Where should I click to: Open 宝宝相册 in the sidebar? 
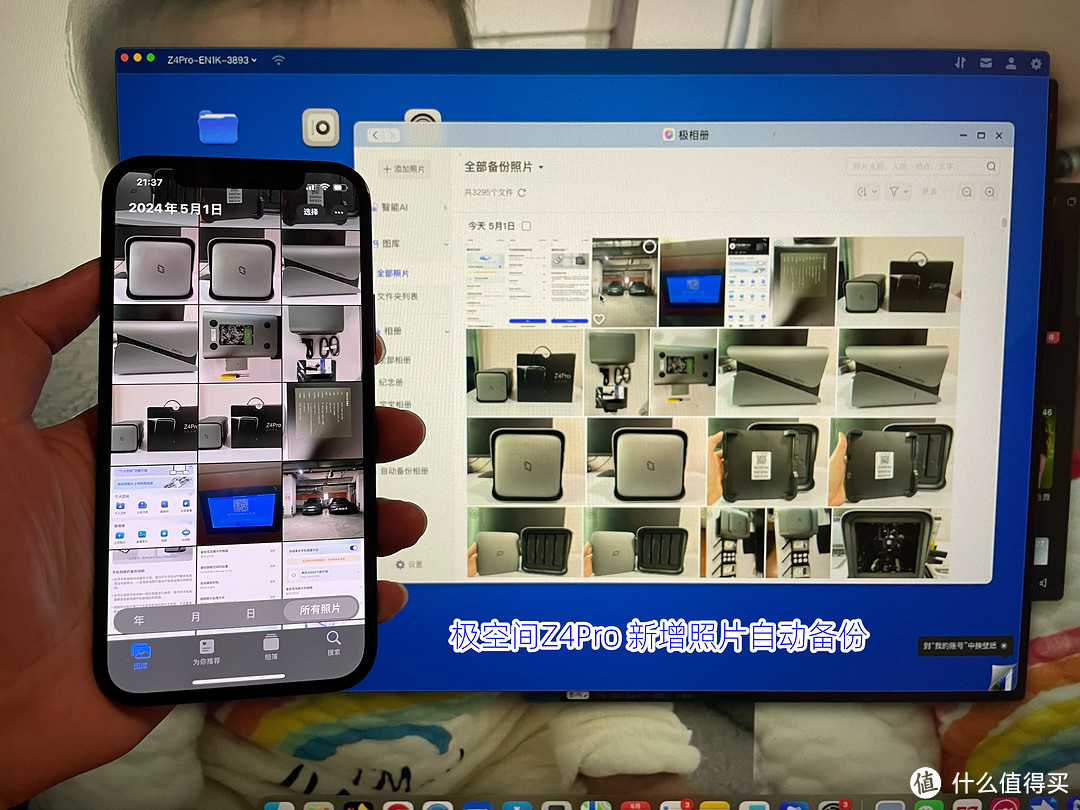395,405
